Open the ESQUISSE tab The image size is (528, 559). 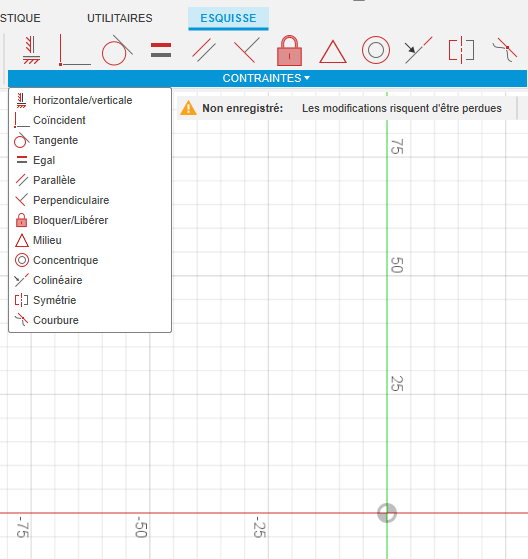(x=228, y=18)
